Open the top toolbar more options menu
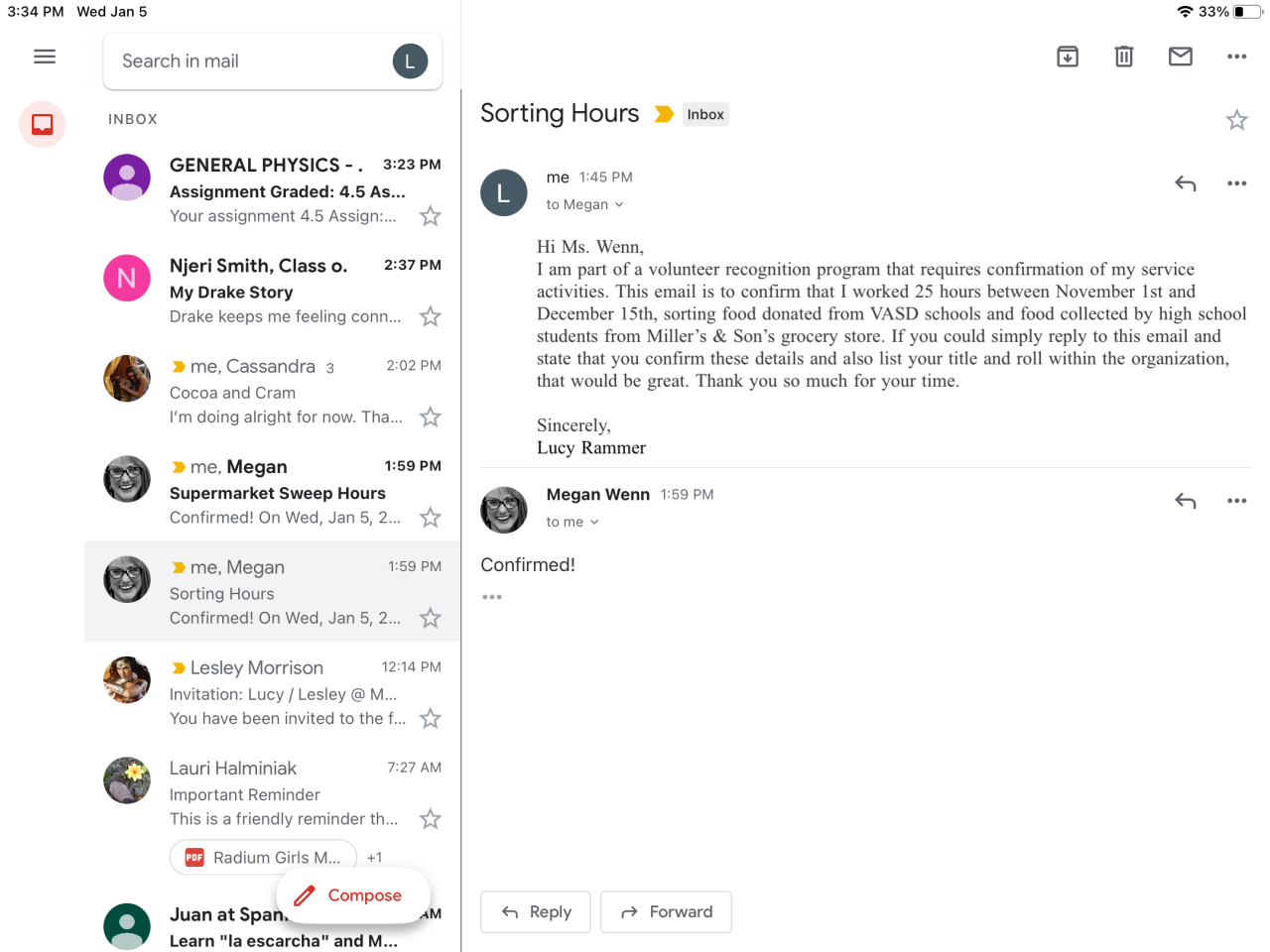 [1236, 57]
